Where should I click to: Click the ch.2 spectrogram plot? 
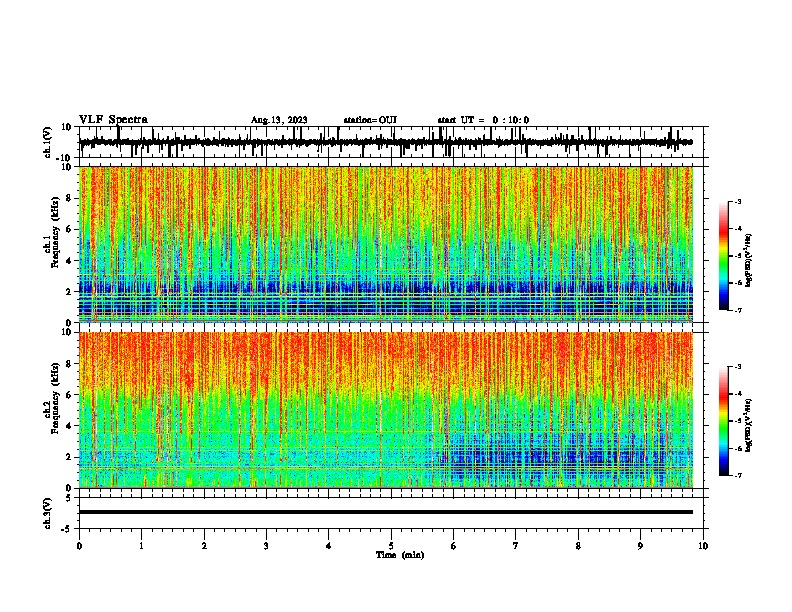(386, 410)
